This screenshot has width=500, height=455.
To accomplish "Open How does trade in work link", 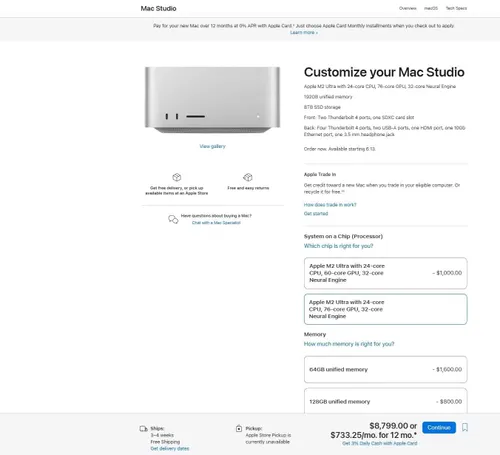I will [x=330, y=205].
